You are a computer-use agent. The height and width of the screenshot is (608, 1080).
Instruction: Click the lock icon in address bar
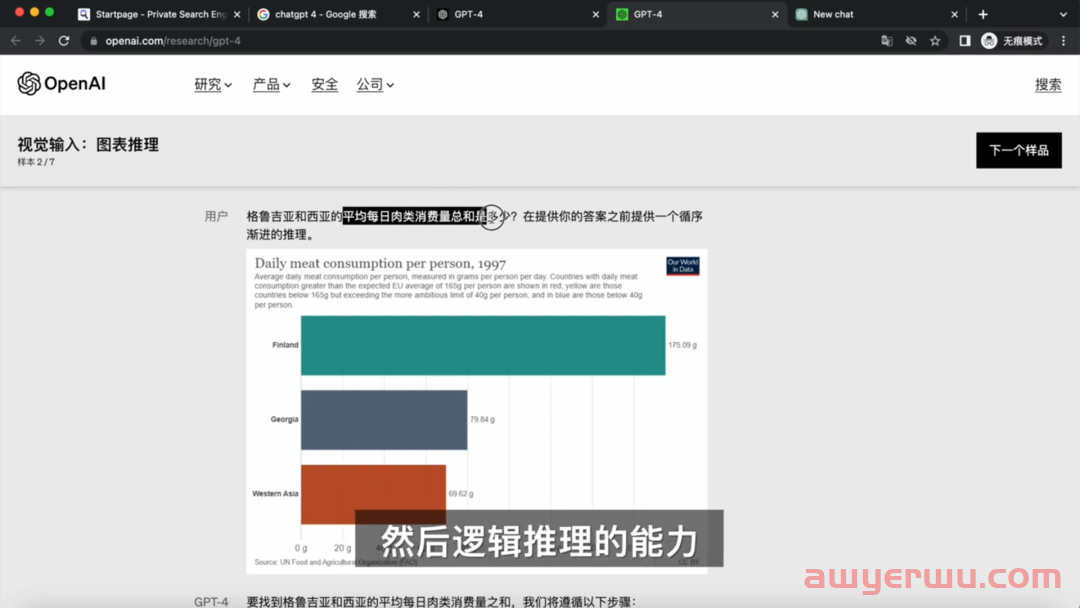pos(94,41)
